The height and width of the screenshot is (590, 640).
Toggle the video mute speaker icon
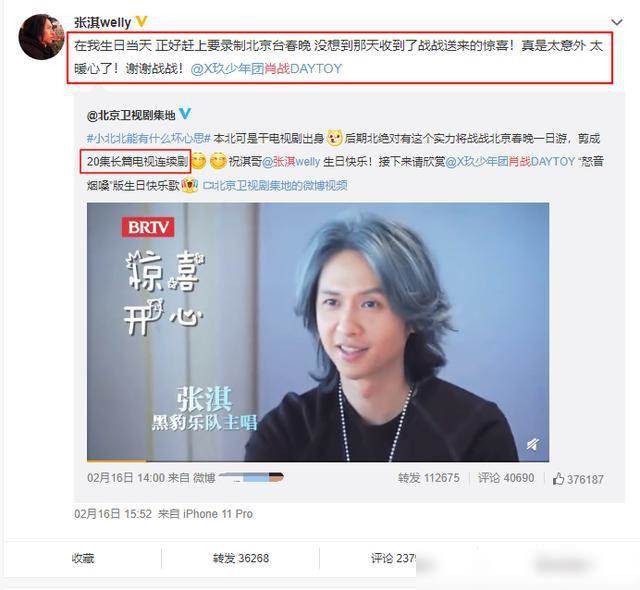[533, 444]
